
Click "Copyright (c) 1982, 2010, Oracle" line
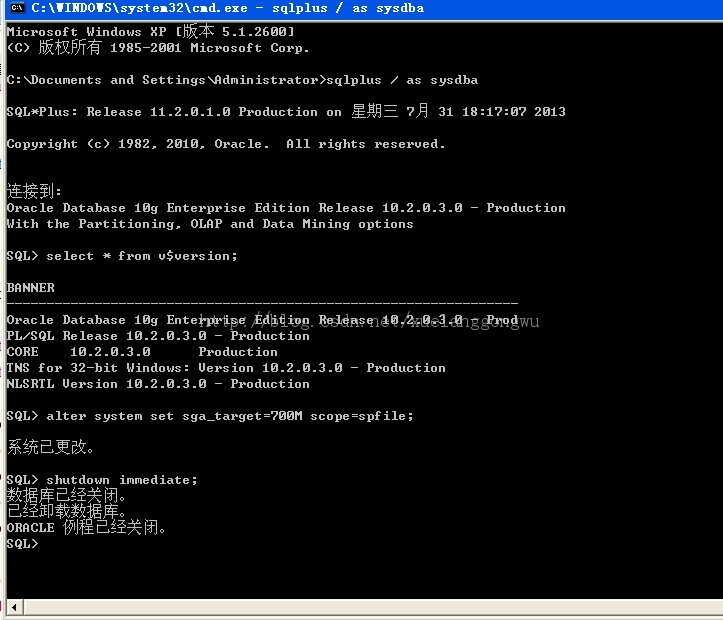(226, 144)
